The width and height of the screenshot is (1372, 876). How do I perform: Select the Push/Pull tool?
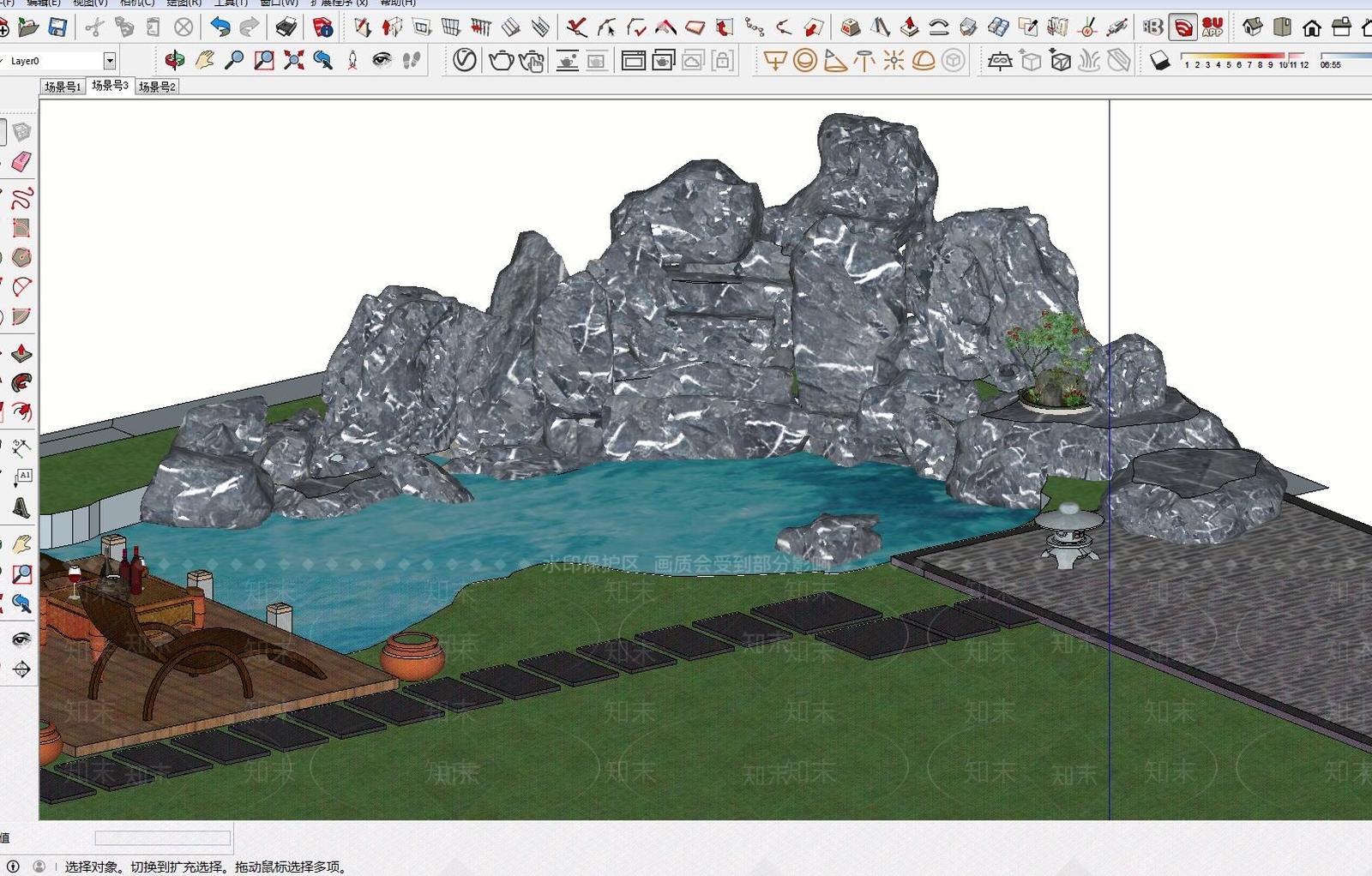pos(21,353)
